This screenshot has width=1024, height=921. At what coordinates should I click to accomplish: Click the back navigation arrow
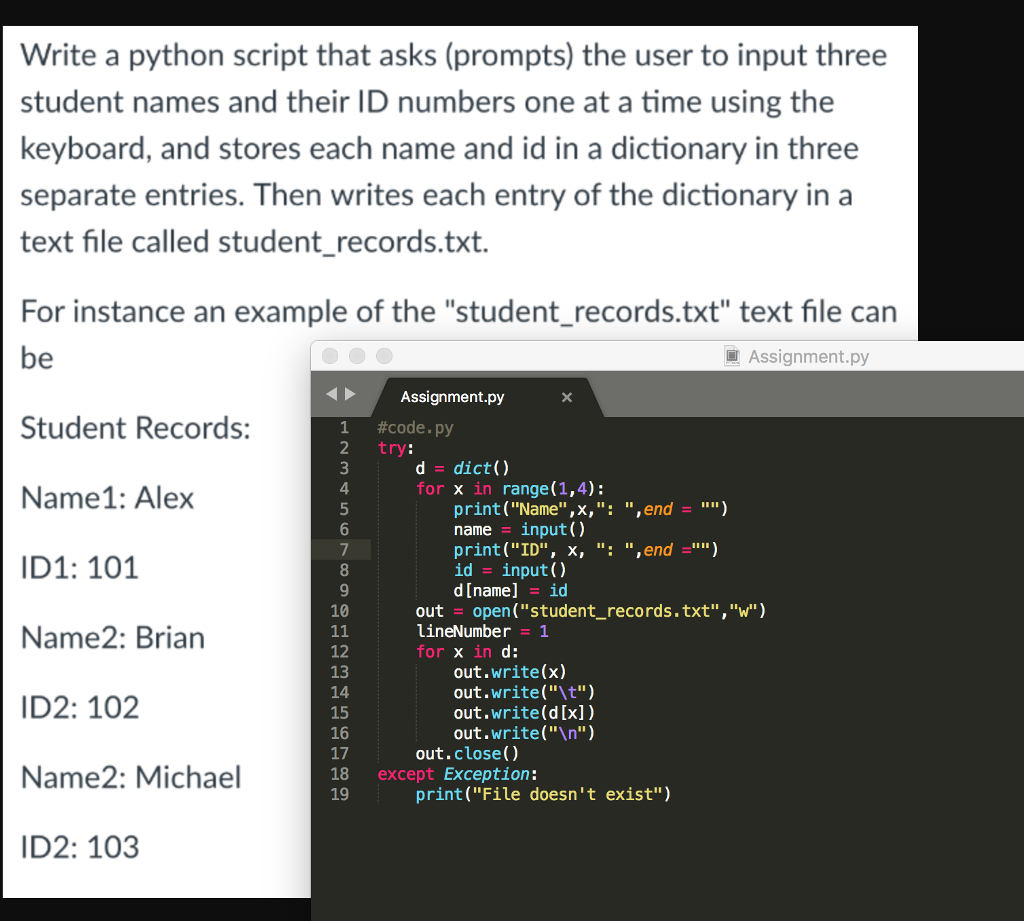point(334,394)
